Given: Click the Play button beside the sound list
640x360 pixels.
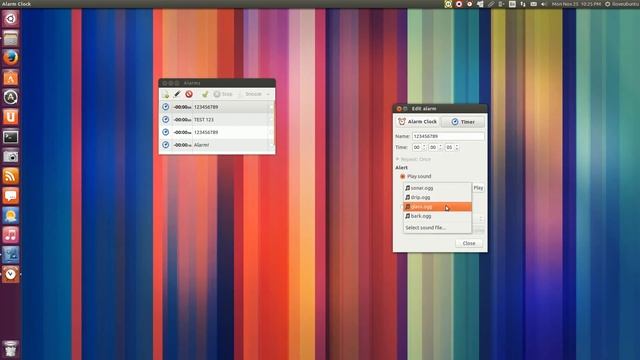Looking at the screenshot, I should [x=478, y=188].
